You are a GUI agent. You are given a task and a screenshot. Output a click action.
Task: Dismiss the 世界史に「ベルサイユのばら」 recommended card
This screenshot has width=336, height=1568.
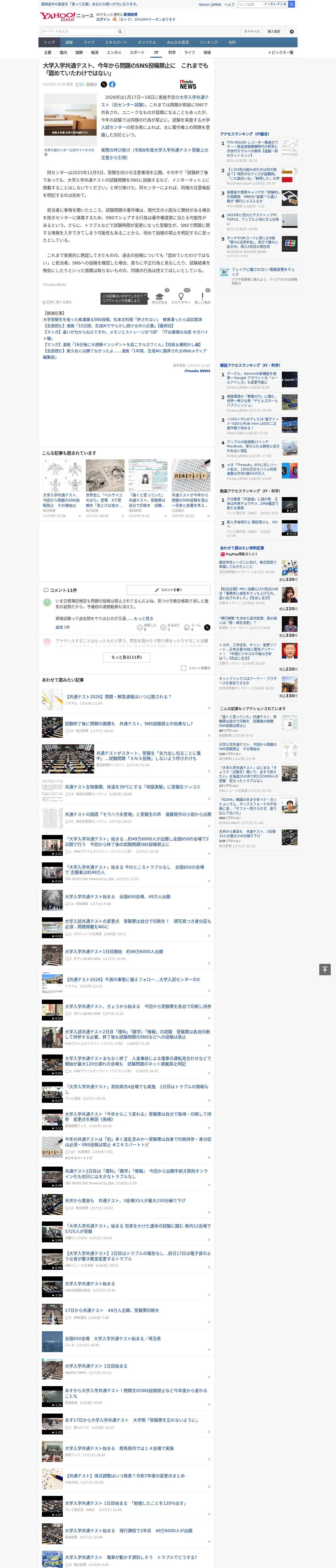(x=122, y=516)
